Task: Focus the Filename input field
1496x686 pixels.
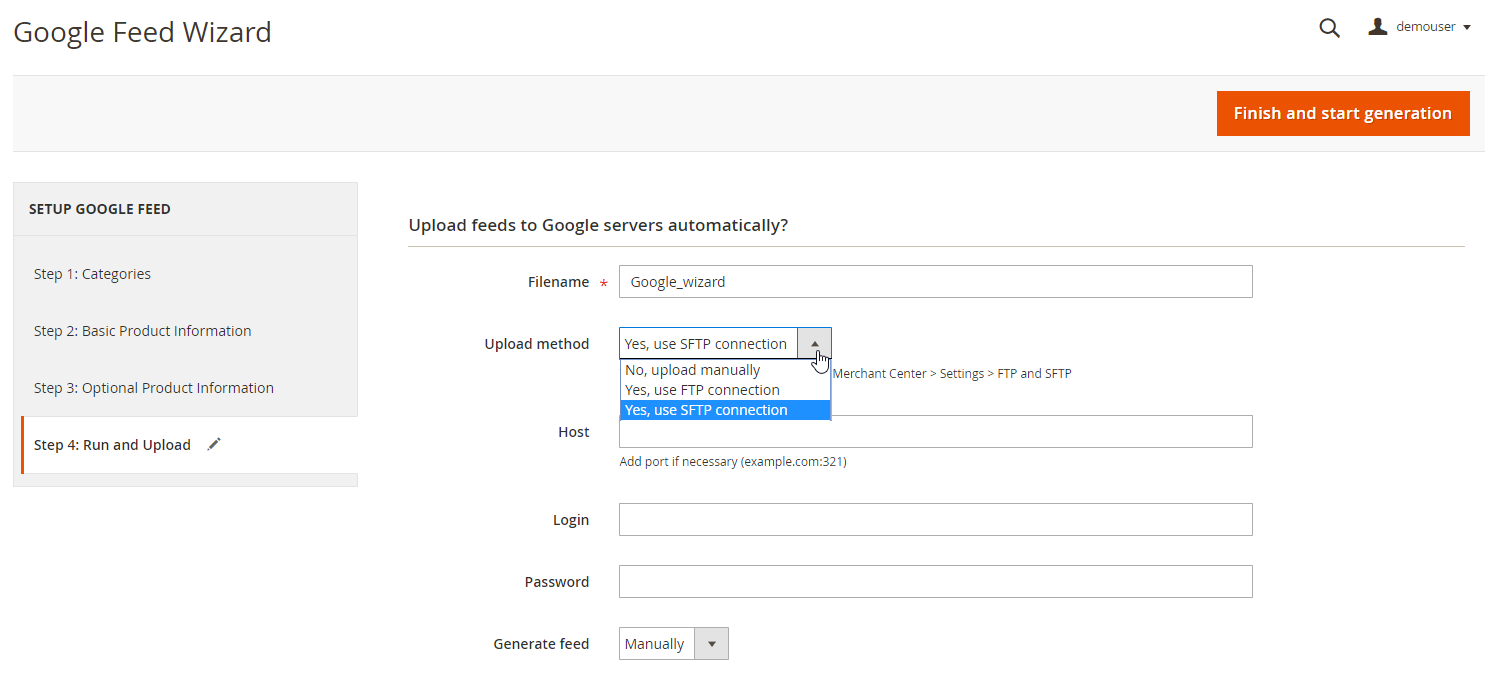Action: point(935,281)
